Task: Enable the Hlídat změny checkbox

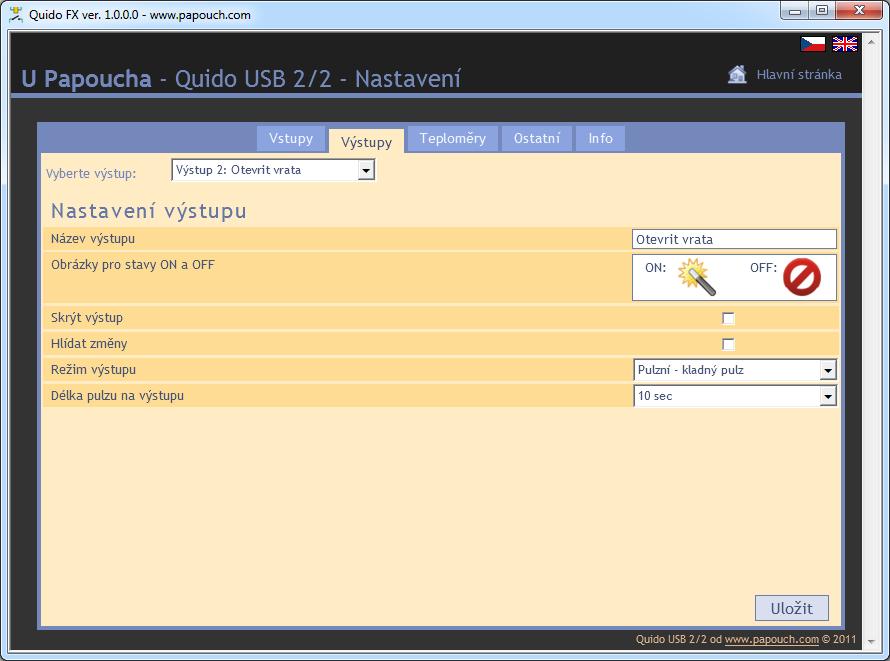Action: (728, 344)
